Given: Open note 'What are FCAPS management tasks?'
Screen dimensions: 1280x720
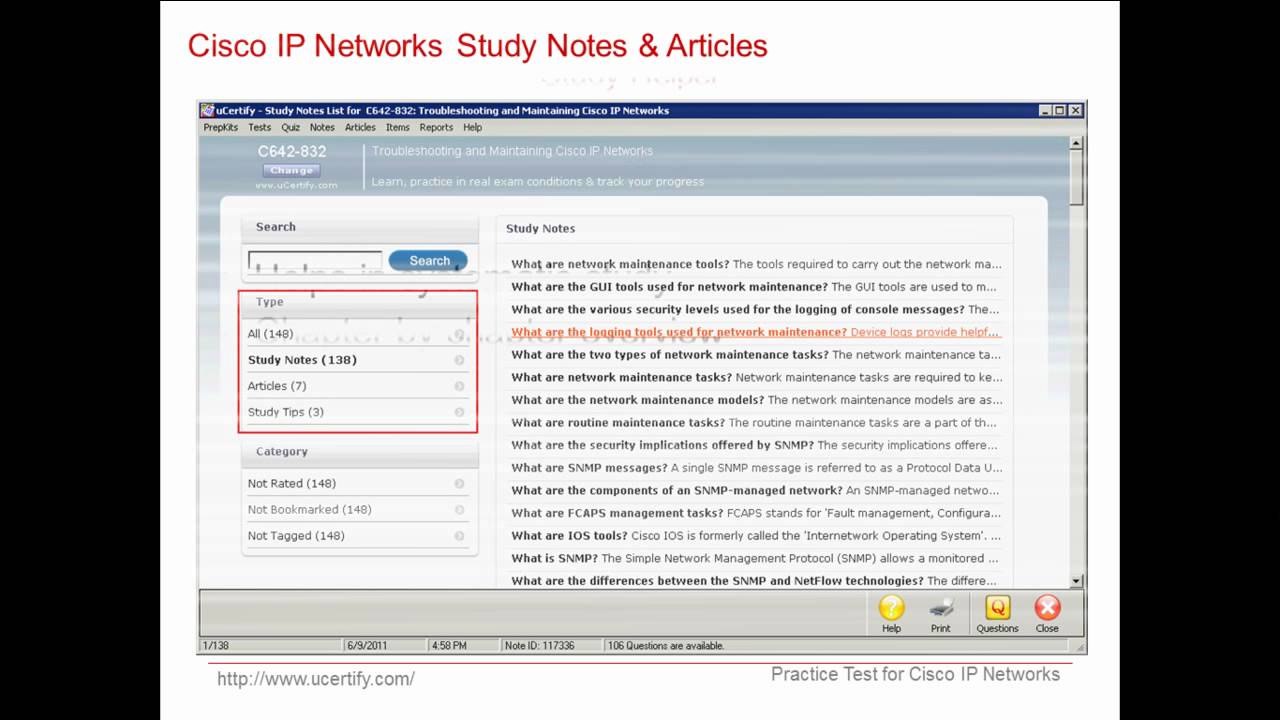Looking at the screenshot, I should click(756, 513).
